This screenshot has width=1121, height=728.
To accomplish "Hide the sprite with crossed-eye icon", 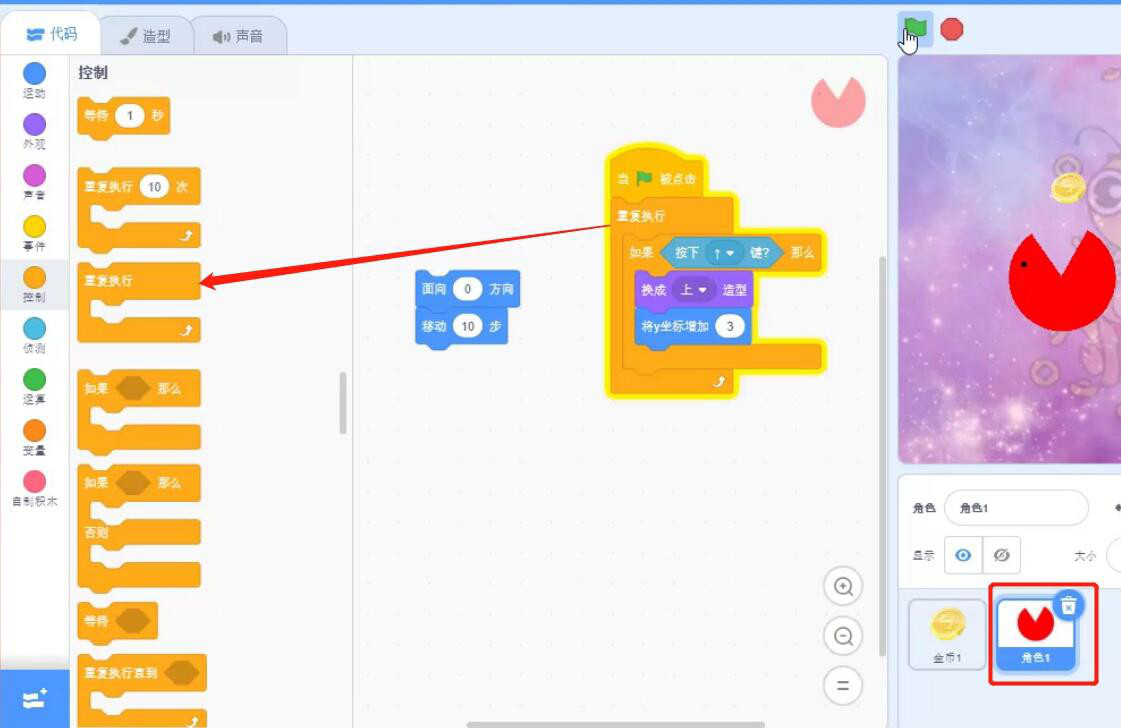I will 1001,555.
